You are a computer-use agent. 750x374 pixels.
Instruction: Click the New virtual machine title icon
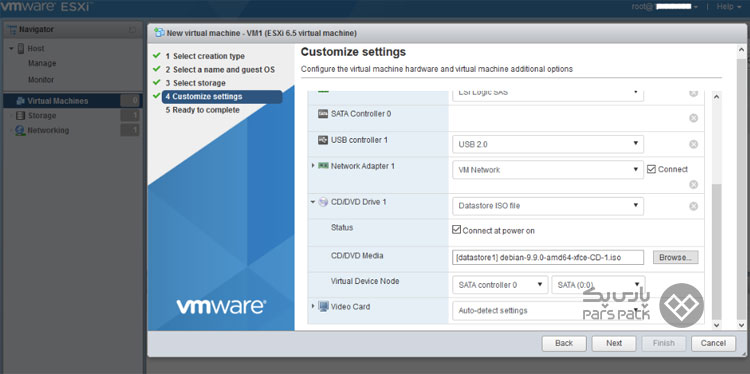tap(159, 33)
